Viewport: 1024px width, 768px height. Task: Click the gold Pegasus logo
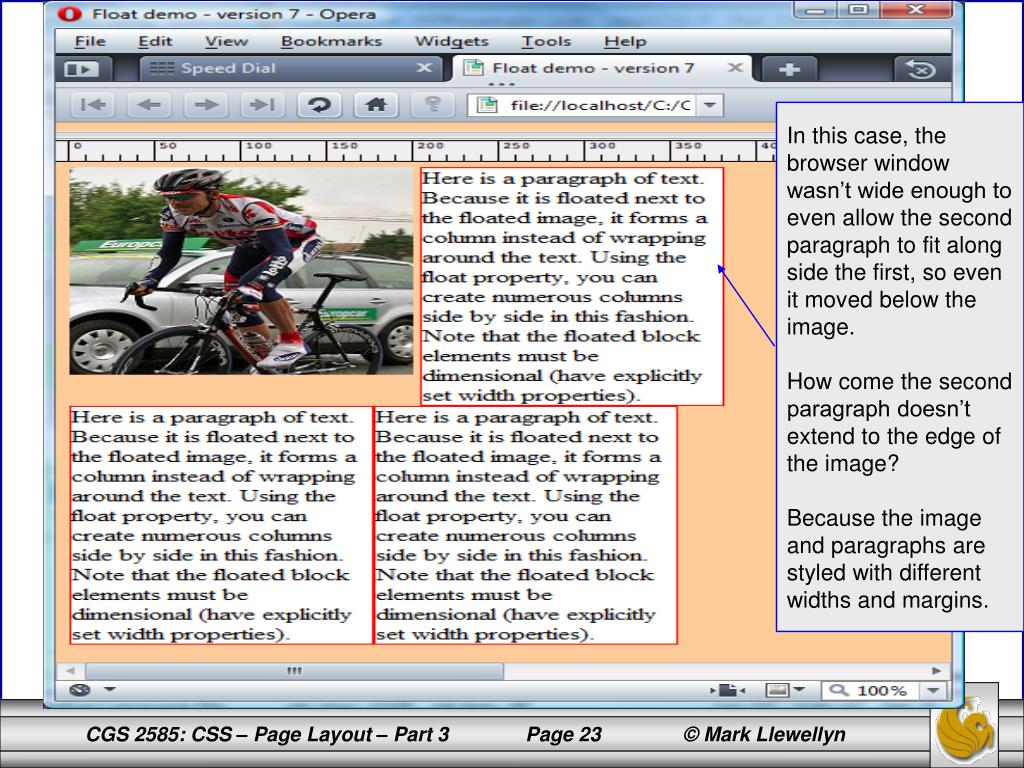tap(965, 730)
